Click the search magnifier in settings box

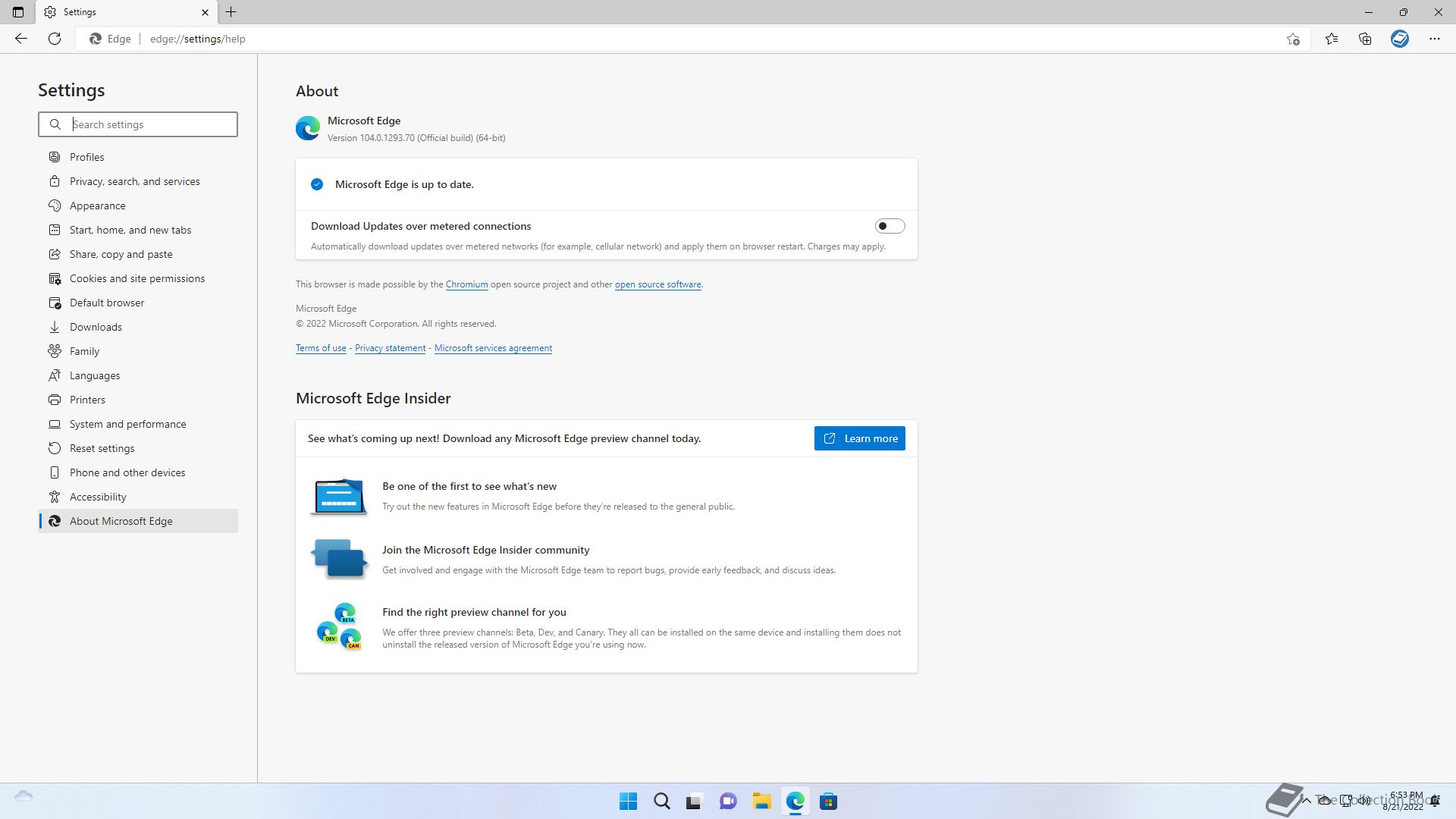pyautogui.click(x=55, y=124)
